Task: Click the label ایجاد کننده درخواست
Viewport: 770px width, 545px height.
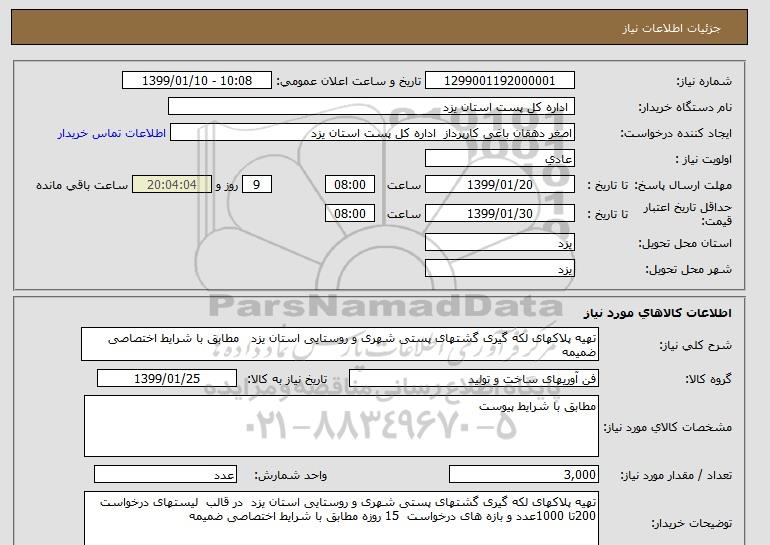Action: click(676, 134)
